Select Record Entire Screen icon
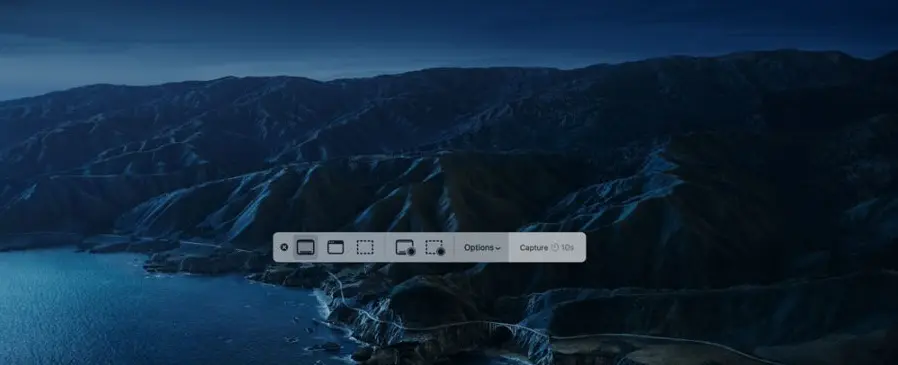898x365 pixels. pos(405,248)
